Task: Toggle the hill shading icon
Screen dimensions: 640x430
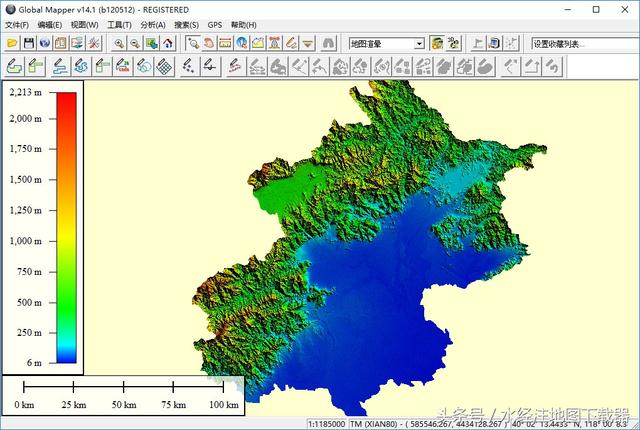Action: [x=437, y=43]
